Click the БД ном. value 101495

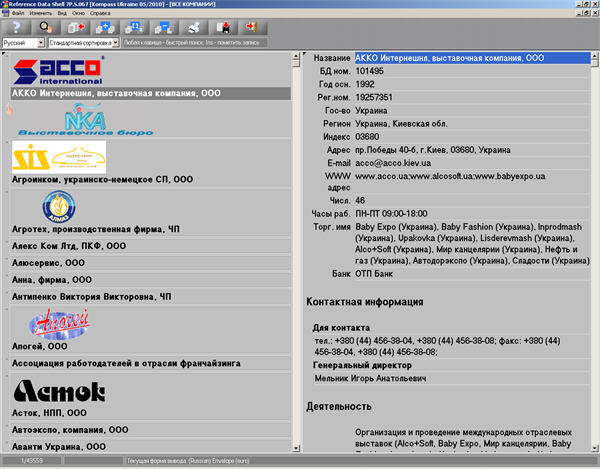(x=370, y=71)
